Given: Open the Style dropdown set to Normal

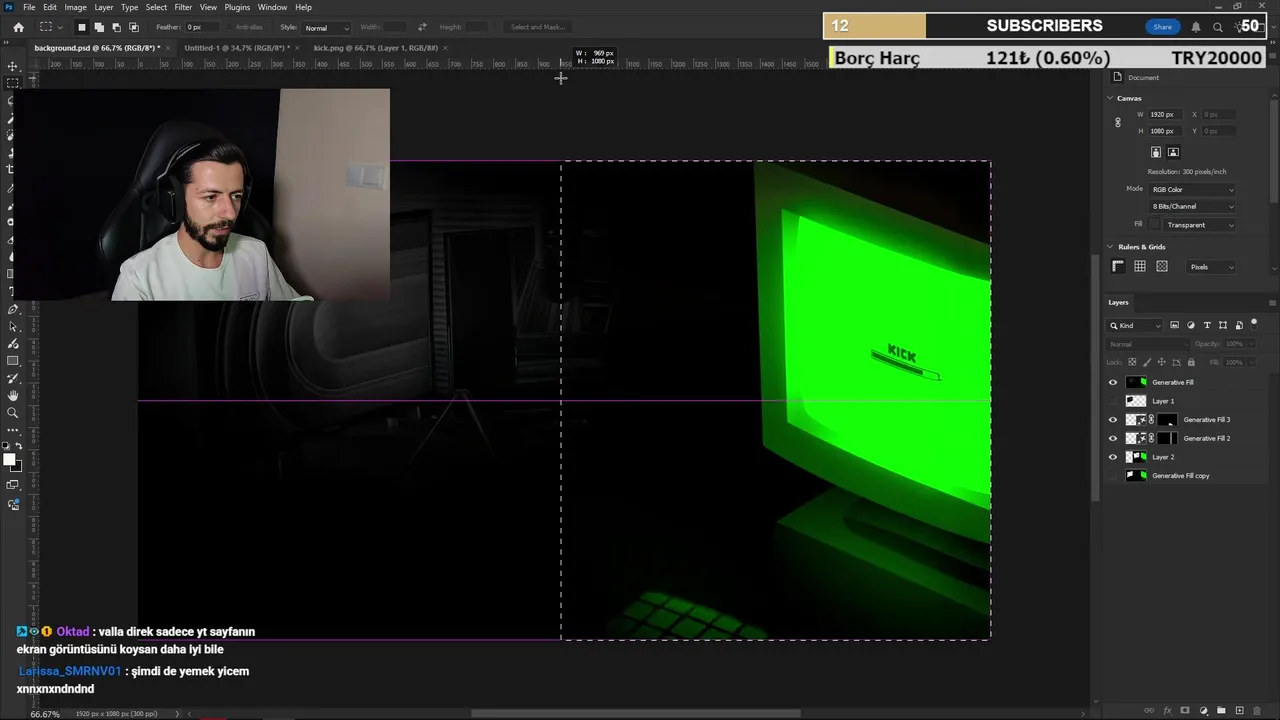Looking at the screenshot, I should [x=326, y=28].
